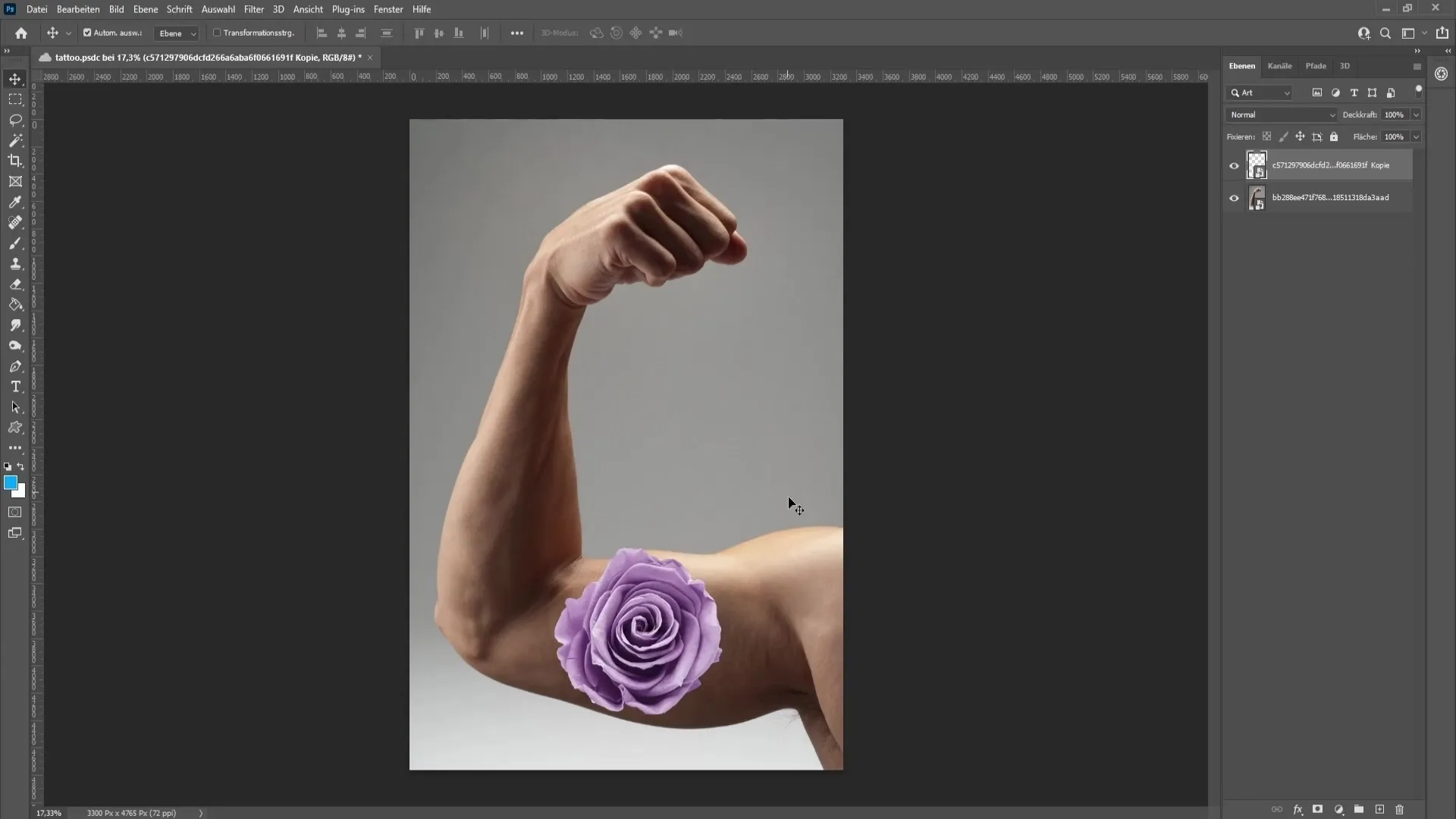1456x819 pixels.
Task: Switch to the Pfade tab
Action: [x=1316, y=66]
